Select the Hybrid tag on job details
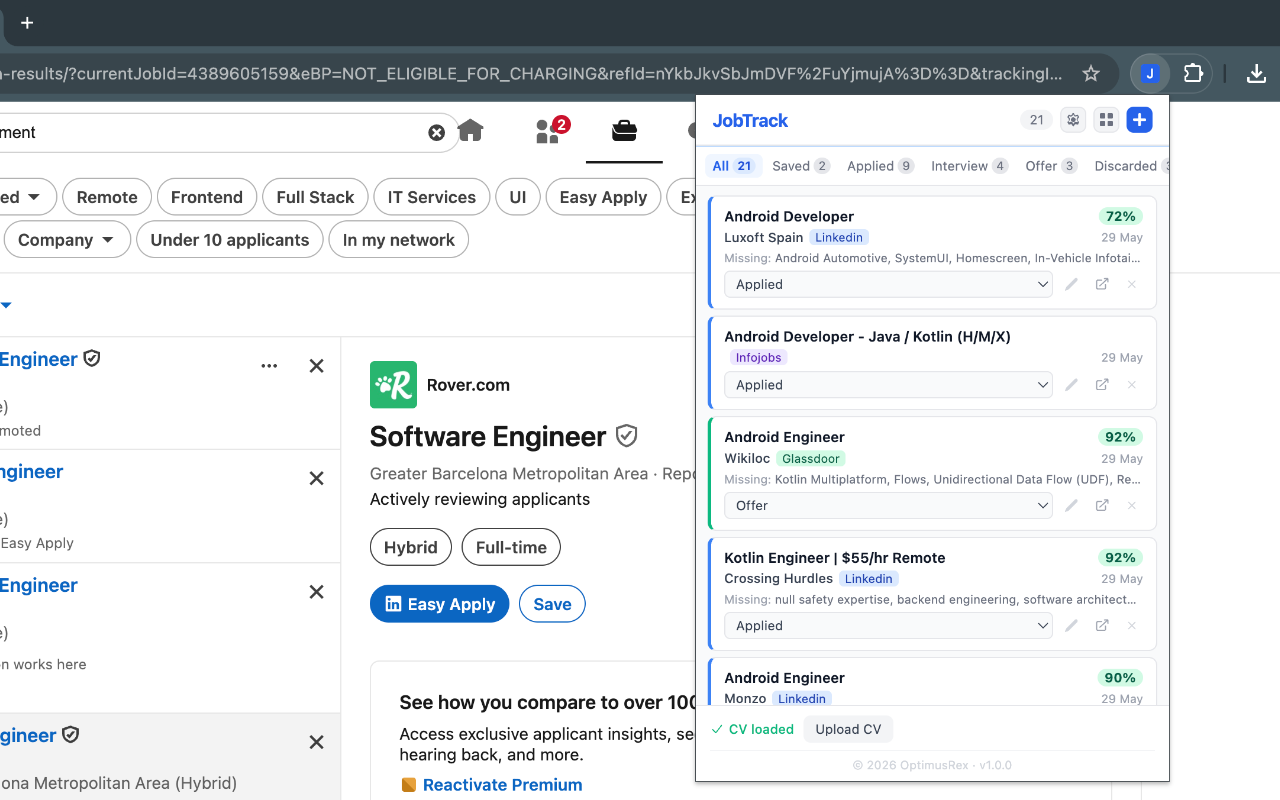This screenshot has width=1280, height=800. coord(411,547)
